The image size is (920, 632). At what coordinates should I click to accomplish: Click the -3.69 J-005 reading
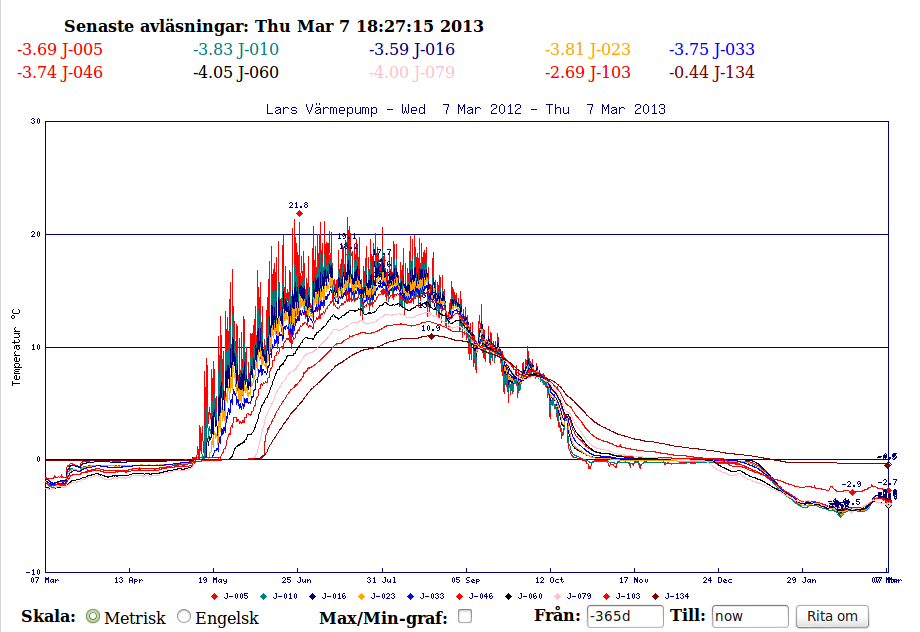click(x=60, y=49)
